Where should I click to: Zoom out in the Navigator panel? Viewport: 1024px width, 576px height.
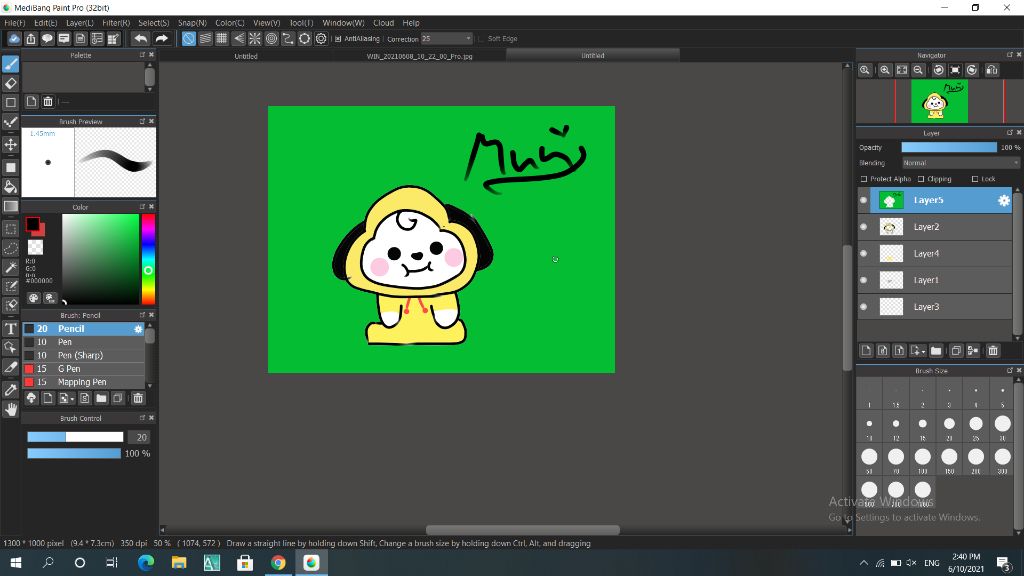918,70
